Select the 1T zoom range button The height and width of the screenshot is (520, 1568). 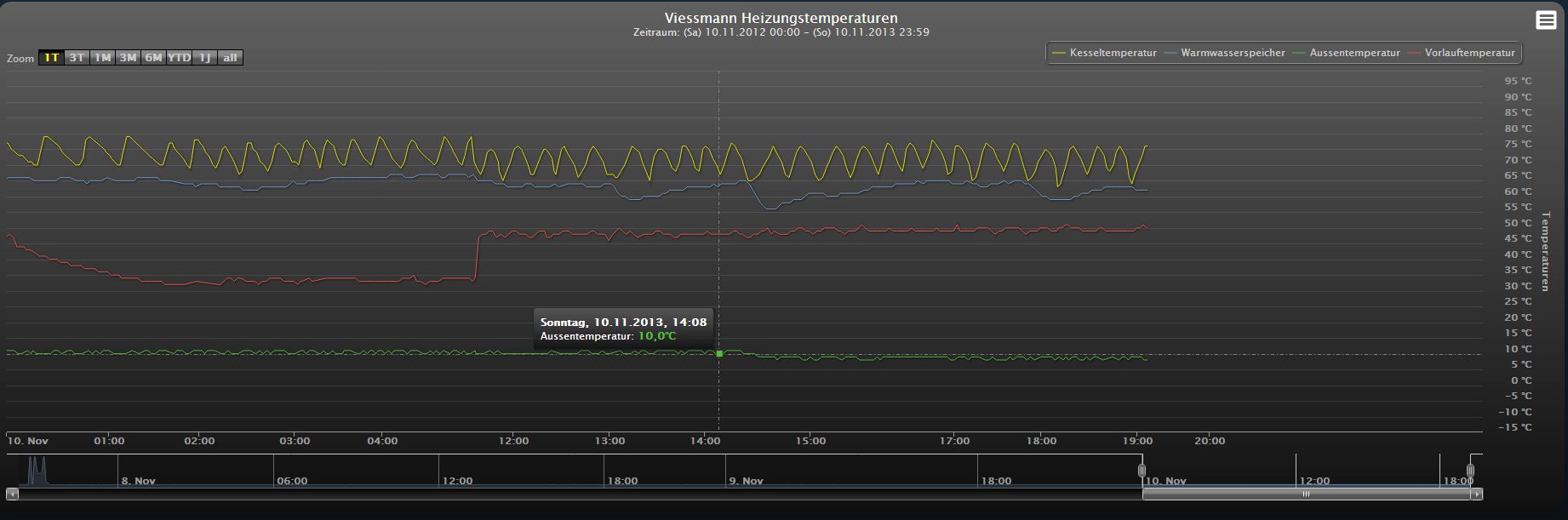[x=52, y=57]
